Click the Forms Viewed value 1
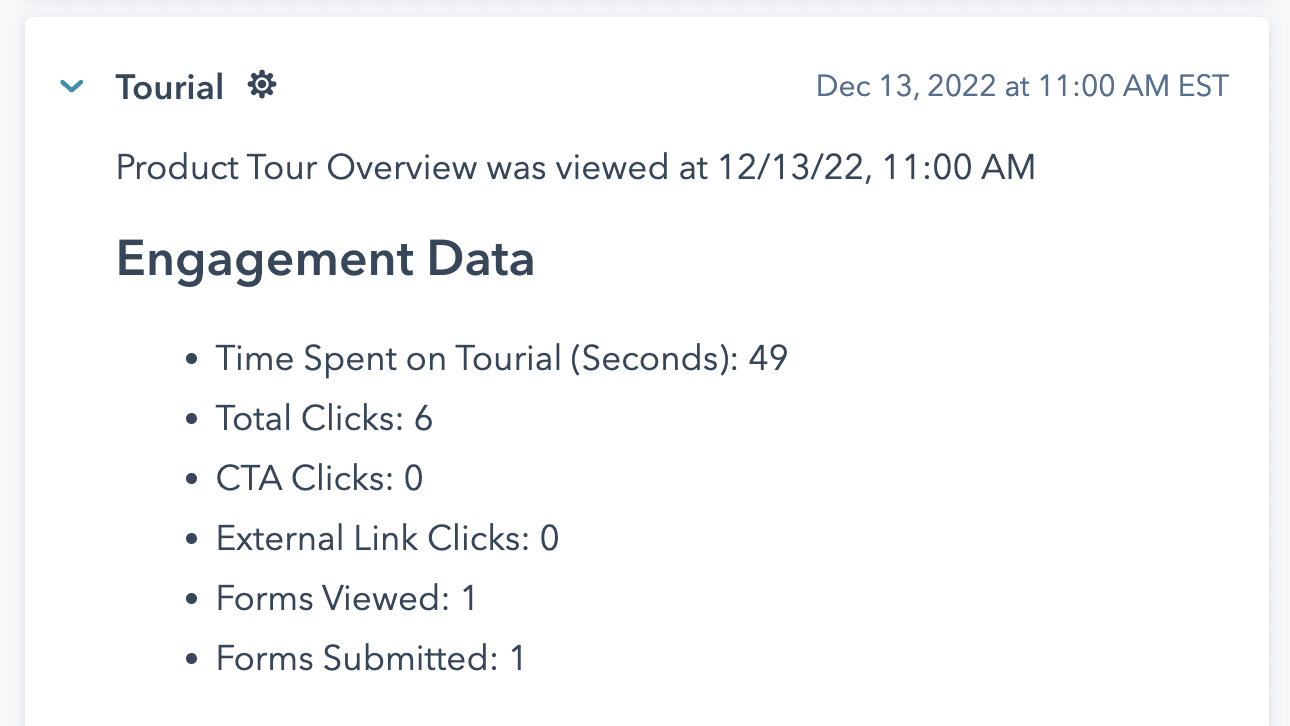The image size is (1290, 726). [x=469, y=598]
